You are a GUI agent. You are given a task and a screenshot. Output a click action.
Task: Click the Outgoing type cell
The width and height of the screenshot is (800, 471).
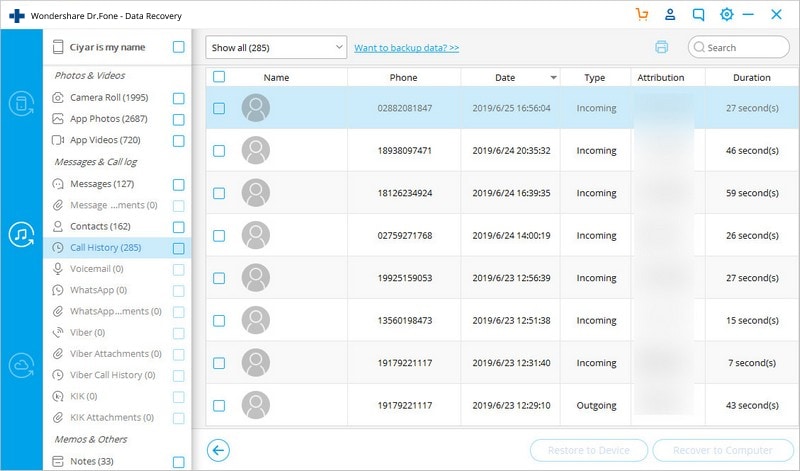pyautogui.click(x=596, y=406)
